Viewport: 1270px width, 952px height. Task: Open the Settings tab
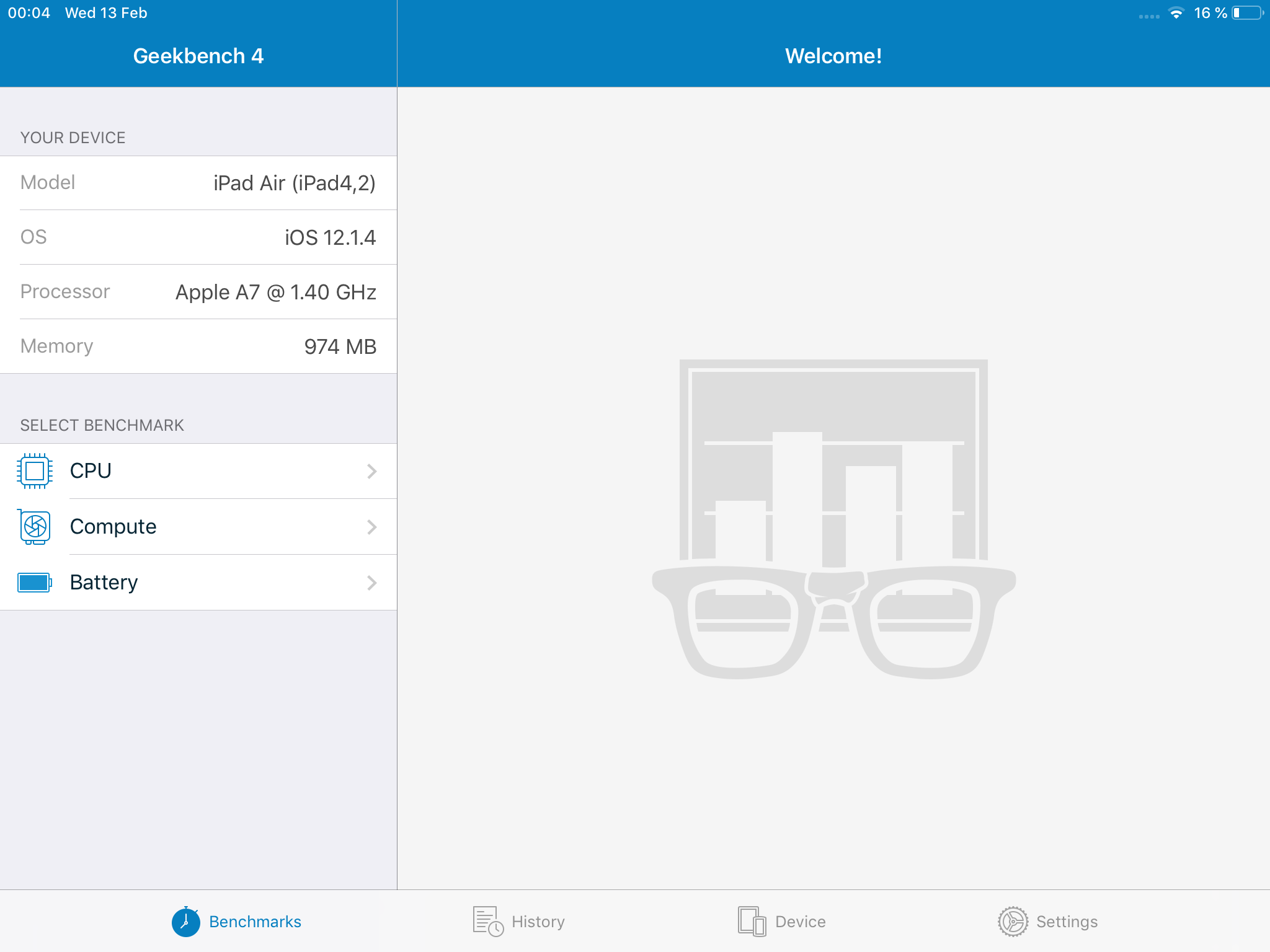pyautogui.click(x=1047, y=922)
